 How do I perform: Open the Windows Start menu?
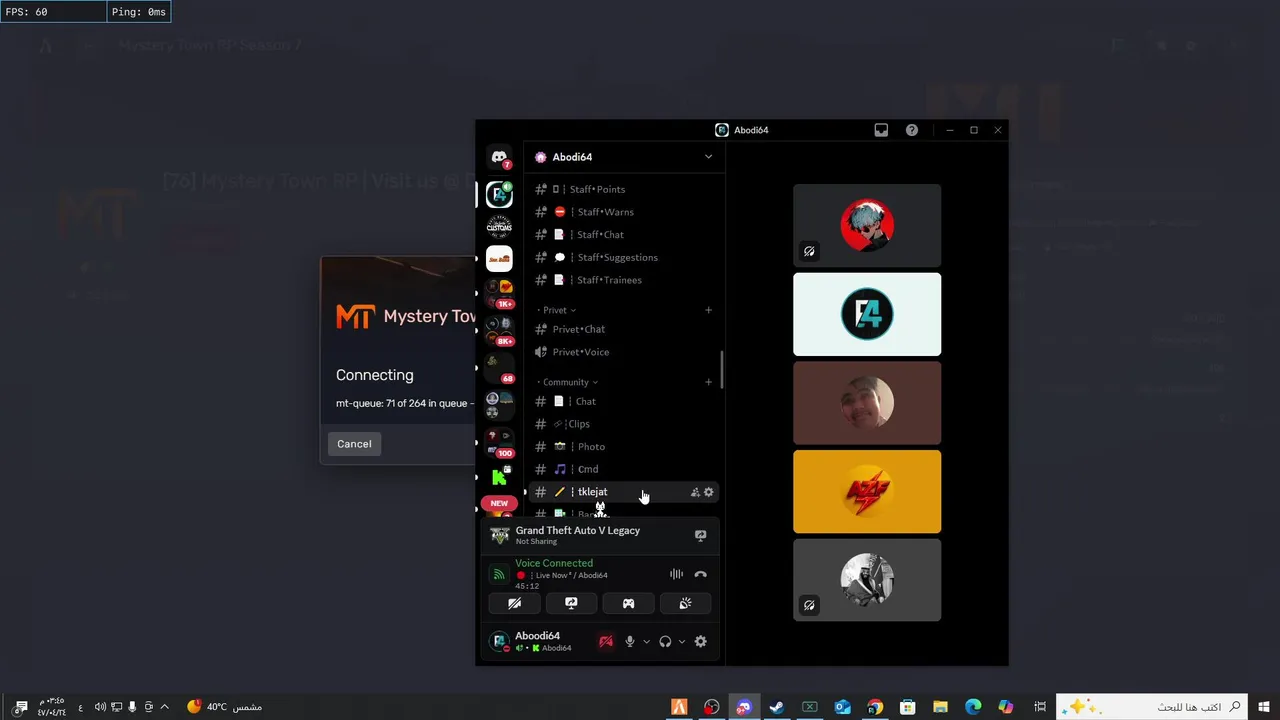point(1264,707)
